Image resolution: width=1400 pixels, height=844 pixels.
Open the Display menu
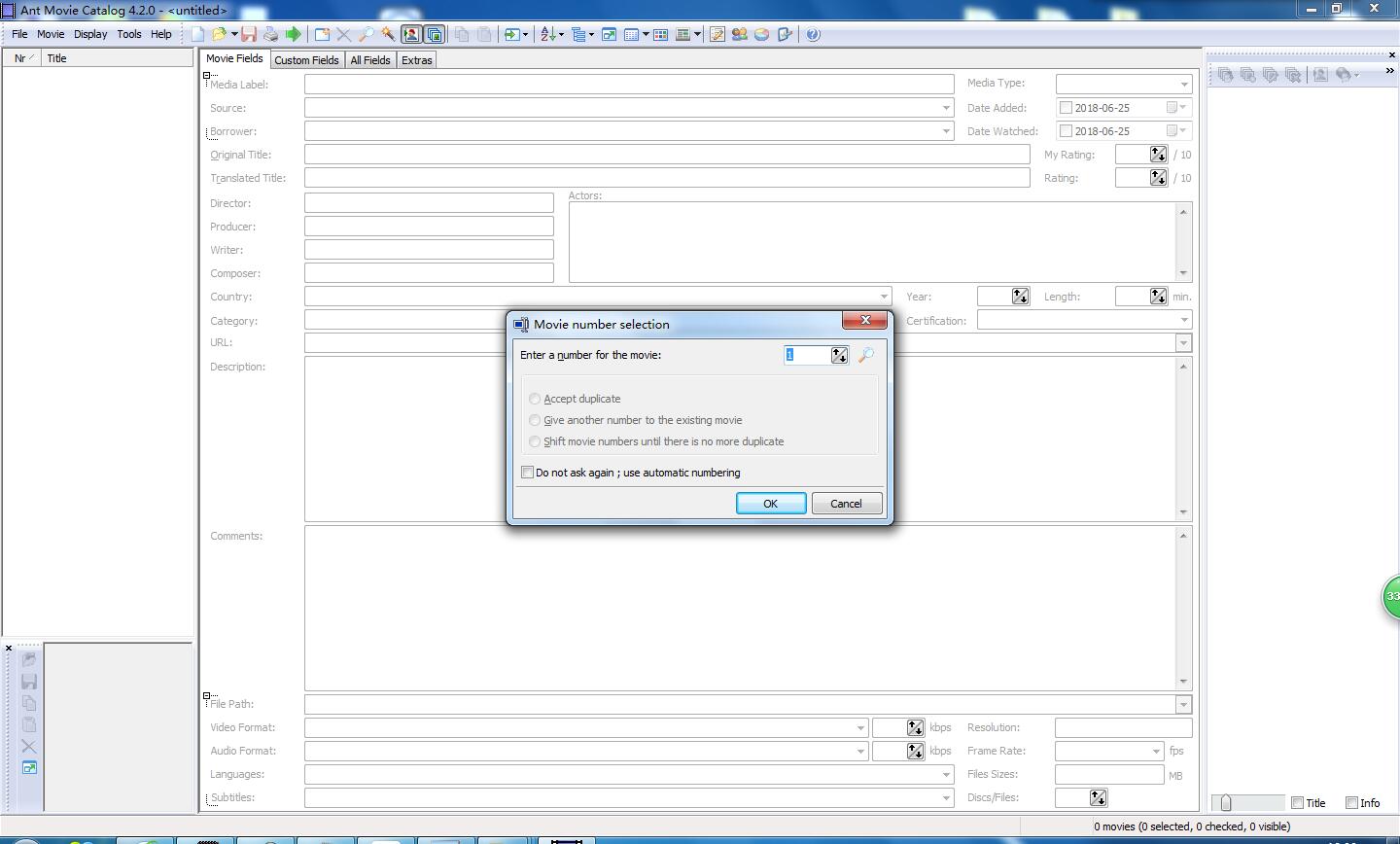[x=90, y=34]
